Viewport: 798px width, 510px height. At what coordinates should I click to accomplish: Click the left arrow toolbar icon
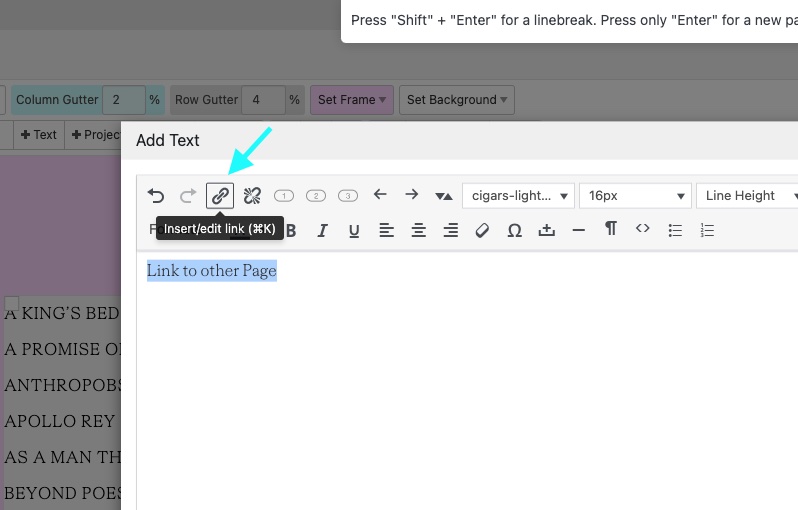(380, 194)
